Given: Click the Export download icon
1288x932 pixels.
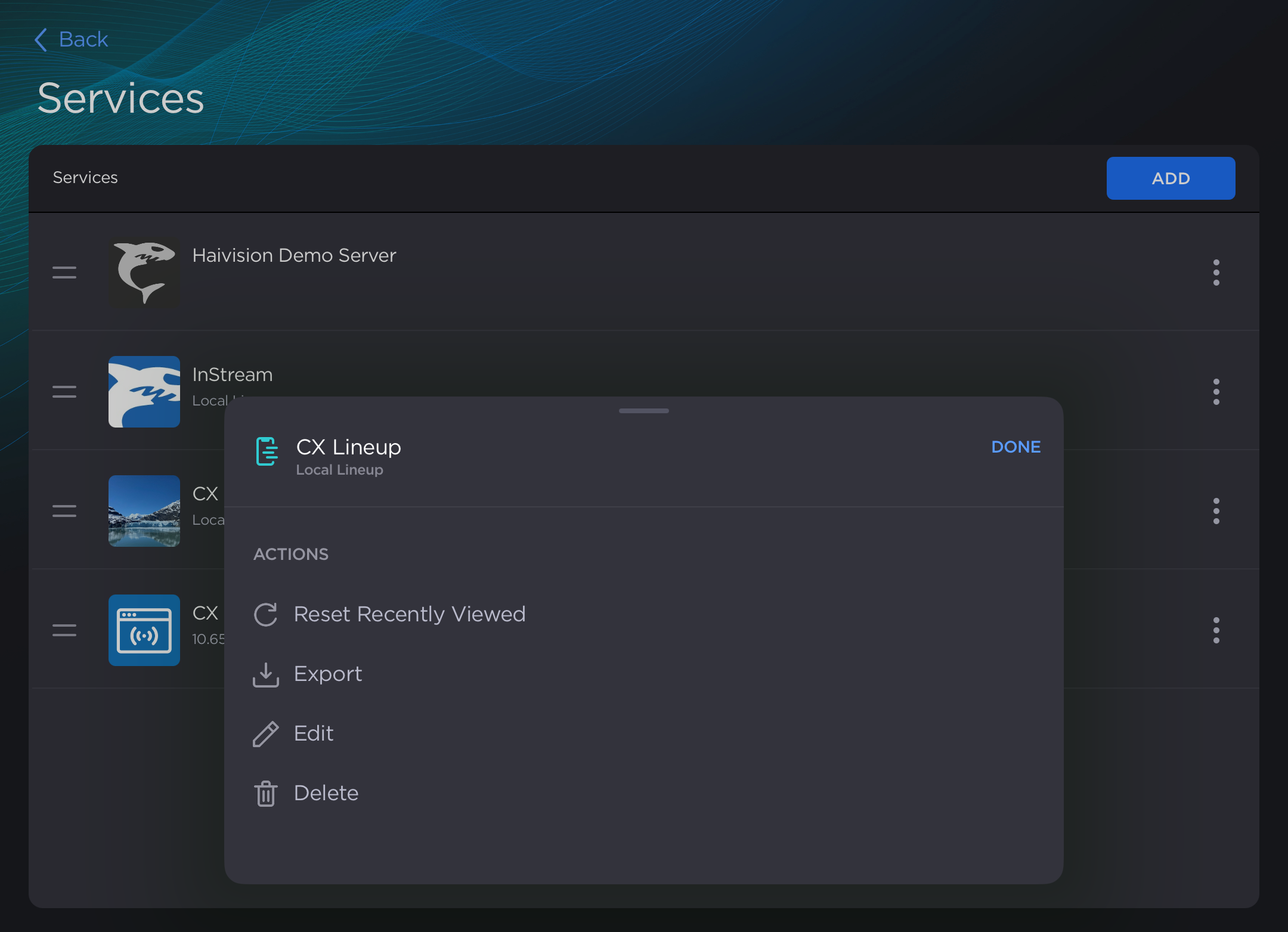Looking at the screenshot, I should point(265,673).
